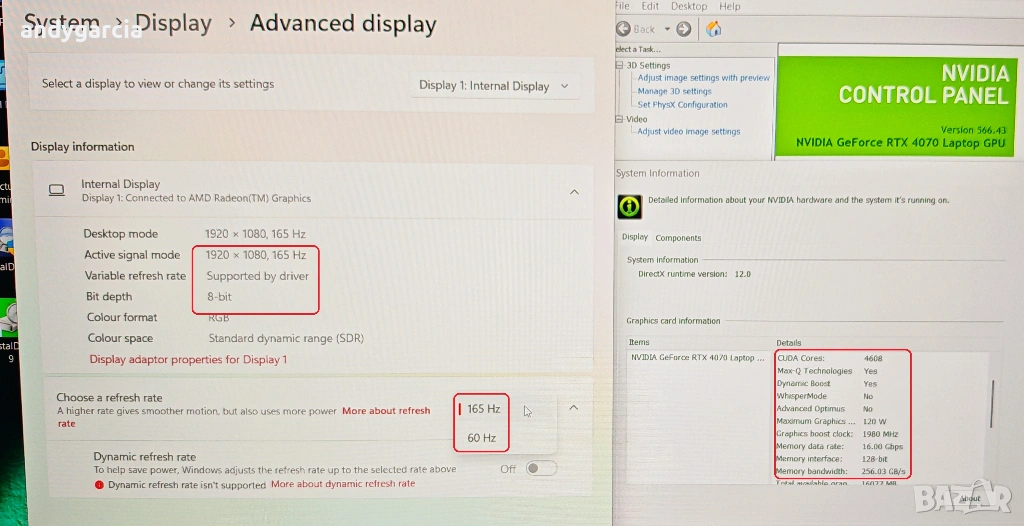Image resolution: width=1024 pixels, height=526 pixels.
Task: Open Adjust image settings with preview
Action: tap(703, 78)
